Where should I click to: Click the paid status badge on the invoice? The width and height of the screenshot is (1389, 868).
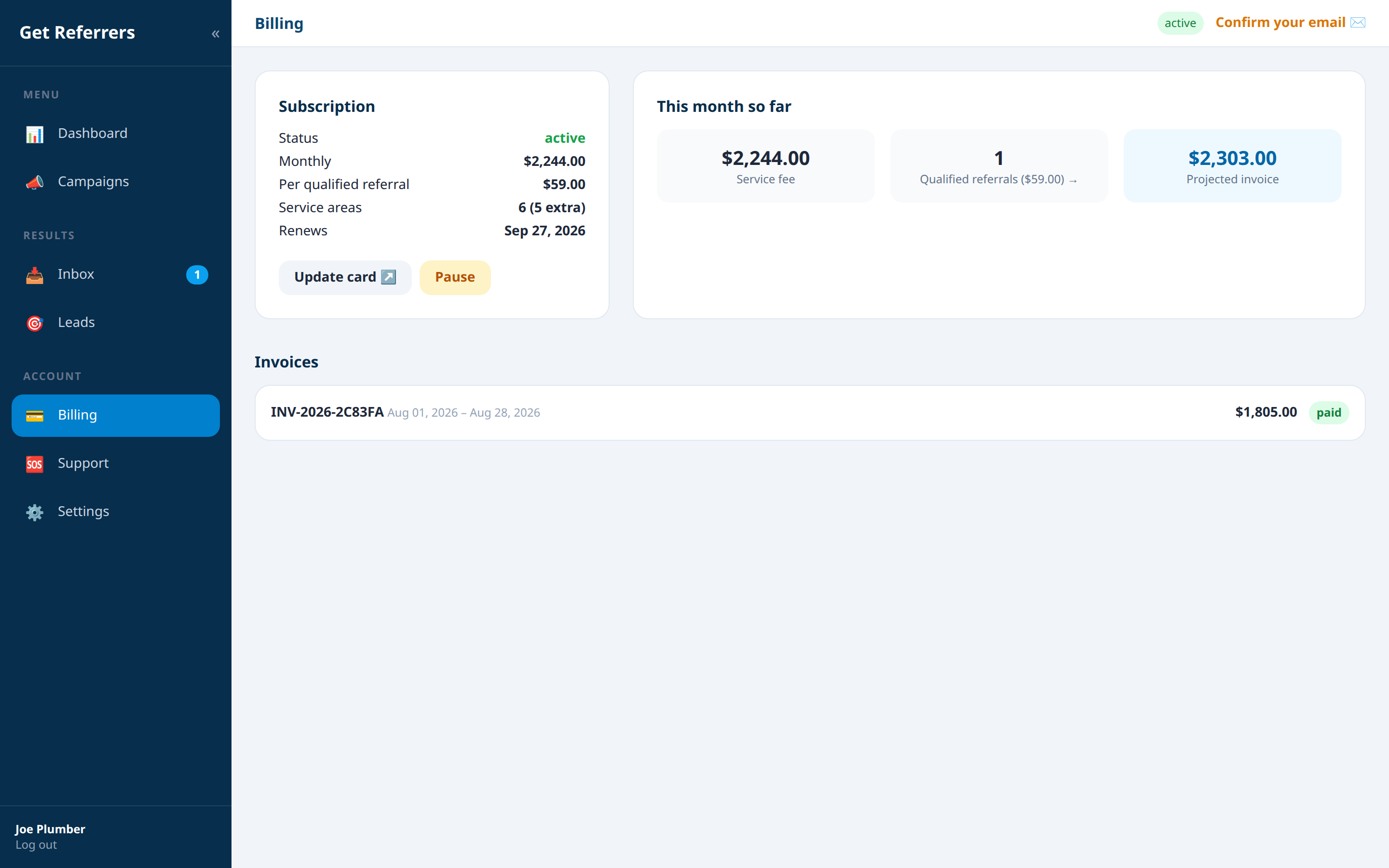click(x=1329, y=413)
